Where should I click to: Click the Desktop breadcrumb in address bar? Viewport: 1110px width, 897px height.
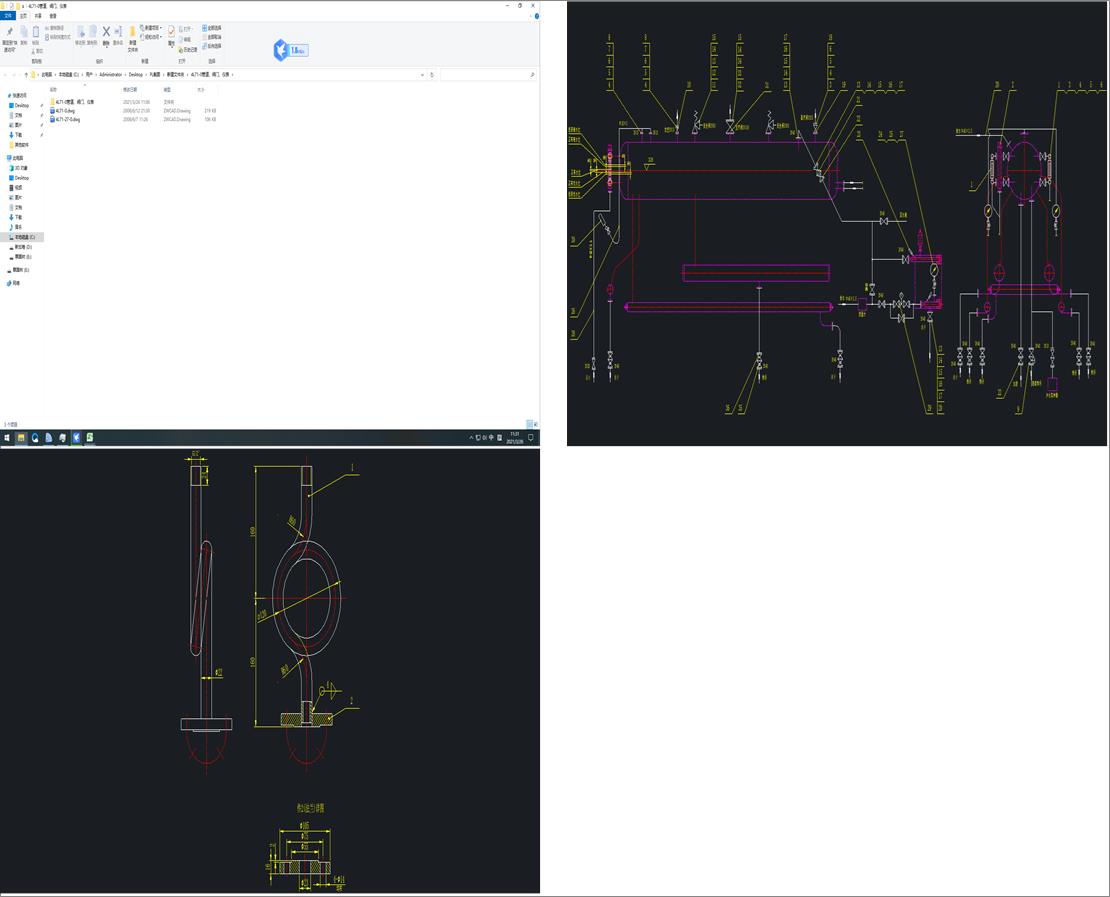click(135, 75)
